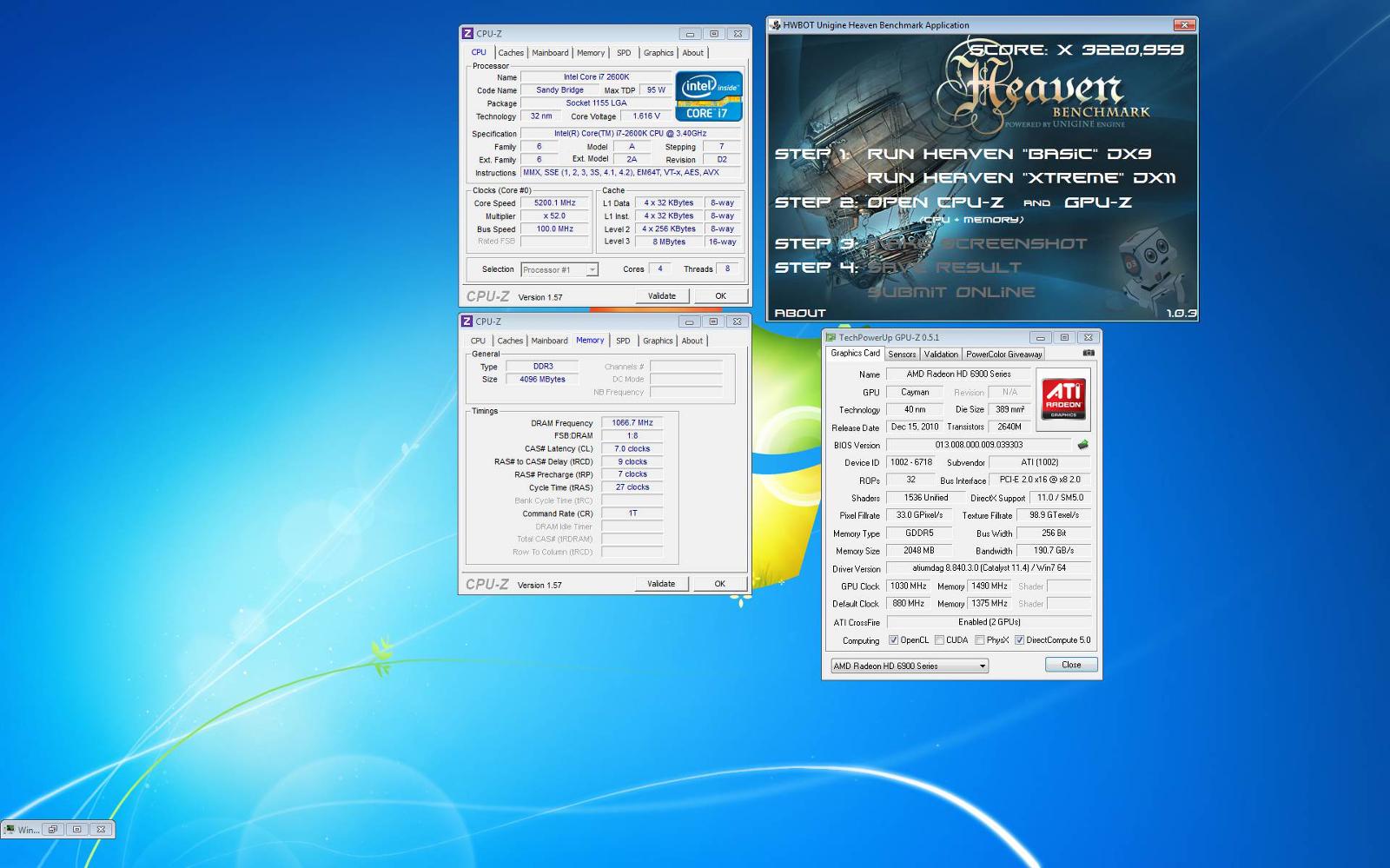This screenshot has height=868, width=1390.
Task: Click the ATI Radeon logo in GPU-Z
Action: coord(1063,400)
